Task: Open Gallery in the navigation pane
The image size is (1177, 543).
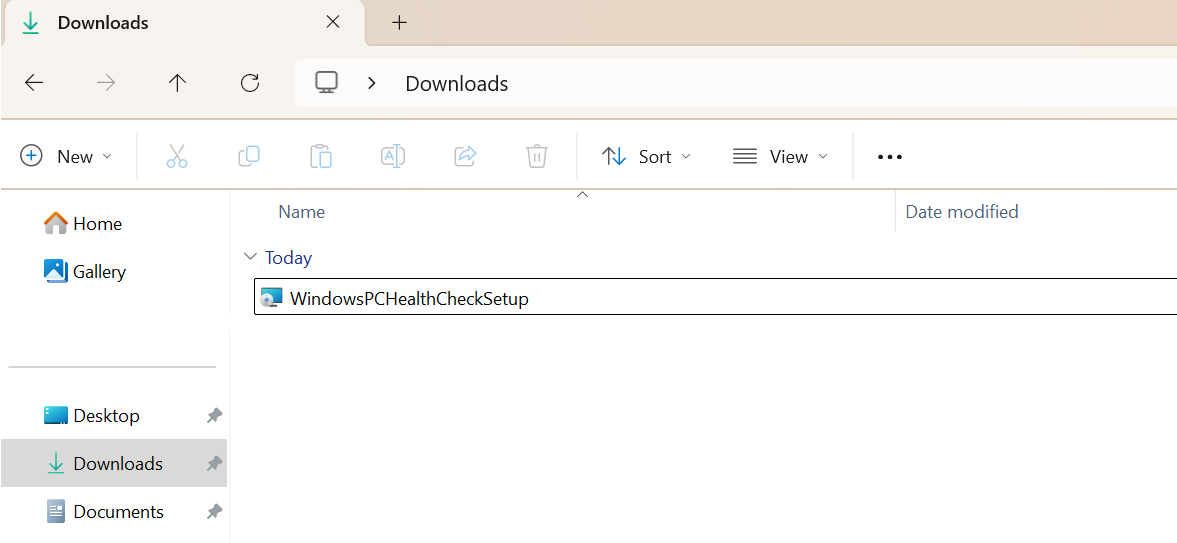Action: click(x=85, y=271)
